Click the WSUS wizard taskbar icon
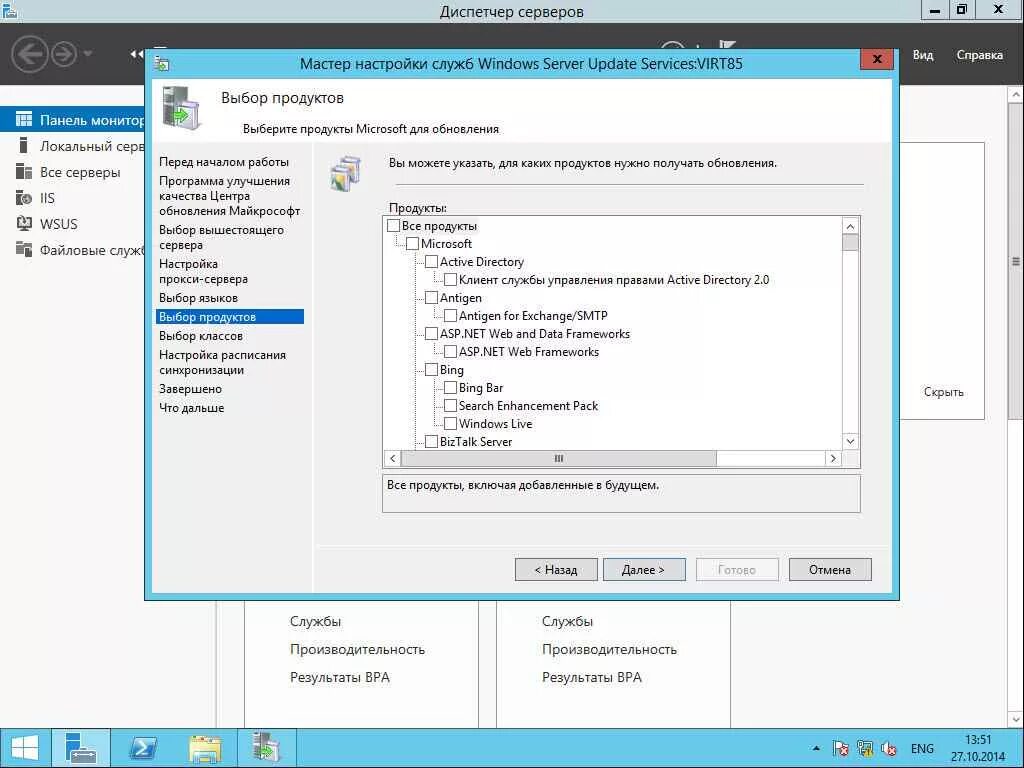Screen dimensions: 1024x768 [x=266, y=748]
